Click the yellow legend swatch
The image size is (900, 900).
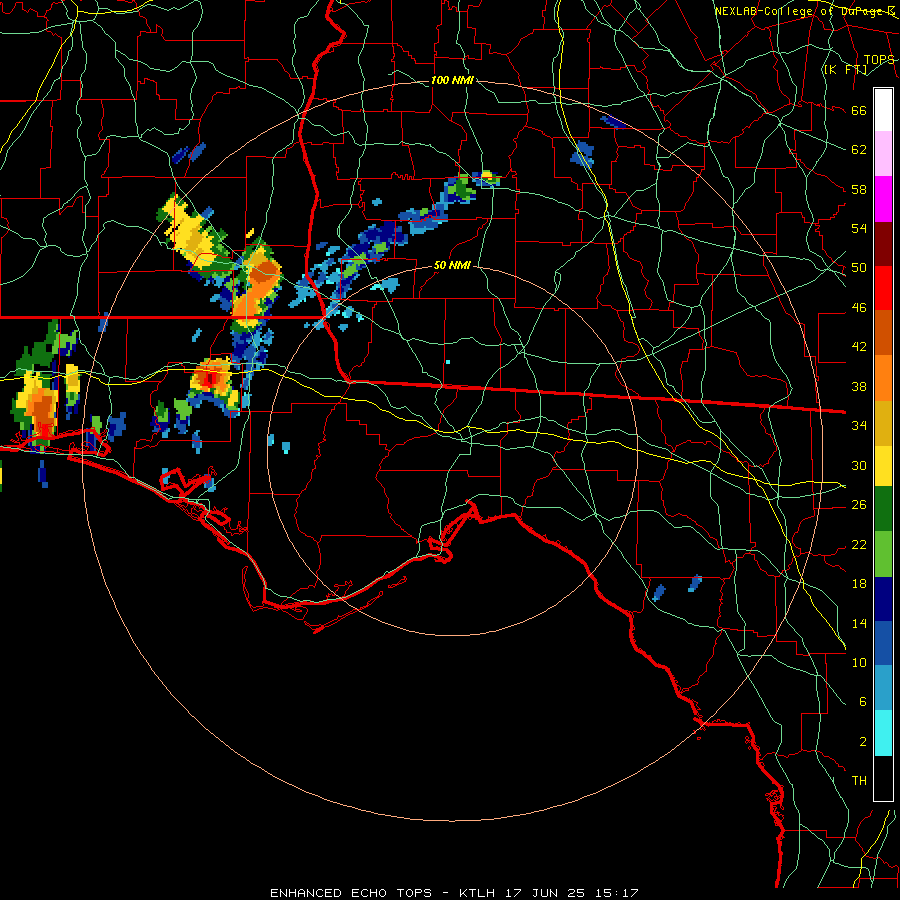(x=883, y=465)
